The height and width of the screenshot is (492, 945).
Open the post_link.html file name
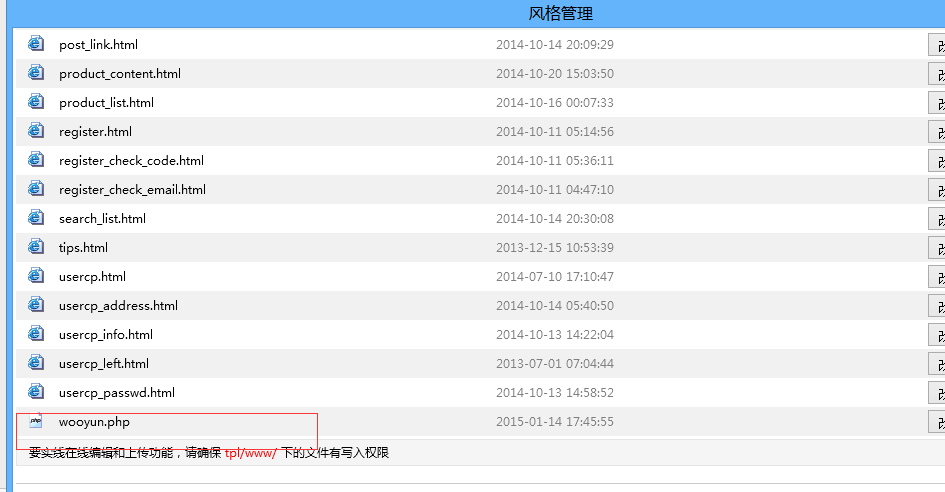(98, 45)
